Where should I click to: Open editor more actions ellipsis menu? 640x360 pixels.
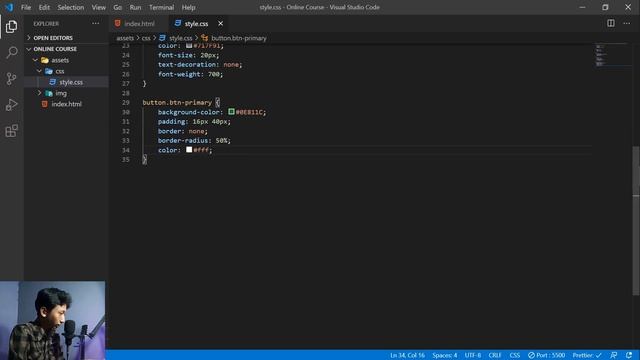pyautogui.click(x=627, y=23)
